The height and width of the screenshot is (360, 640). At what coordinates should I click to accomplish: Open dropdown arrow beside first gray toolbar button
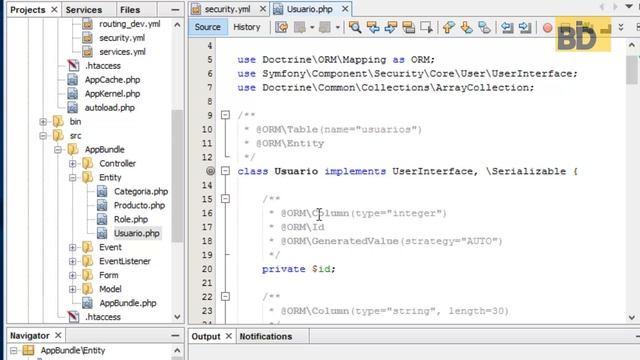[x=312, y=27]
